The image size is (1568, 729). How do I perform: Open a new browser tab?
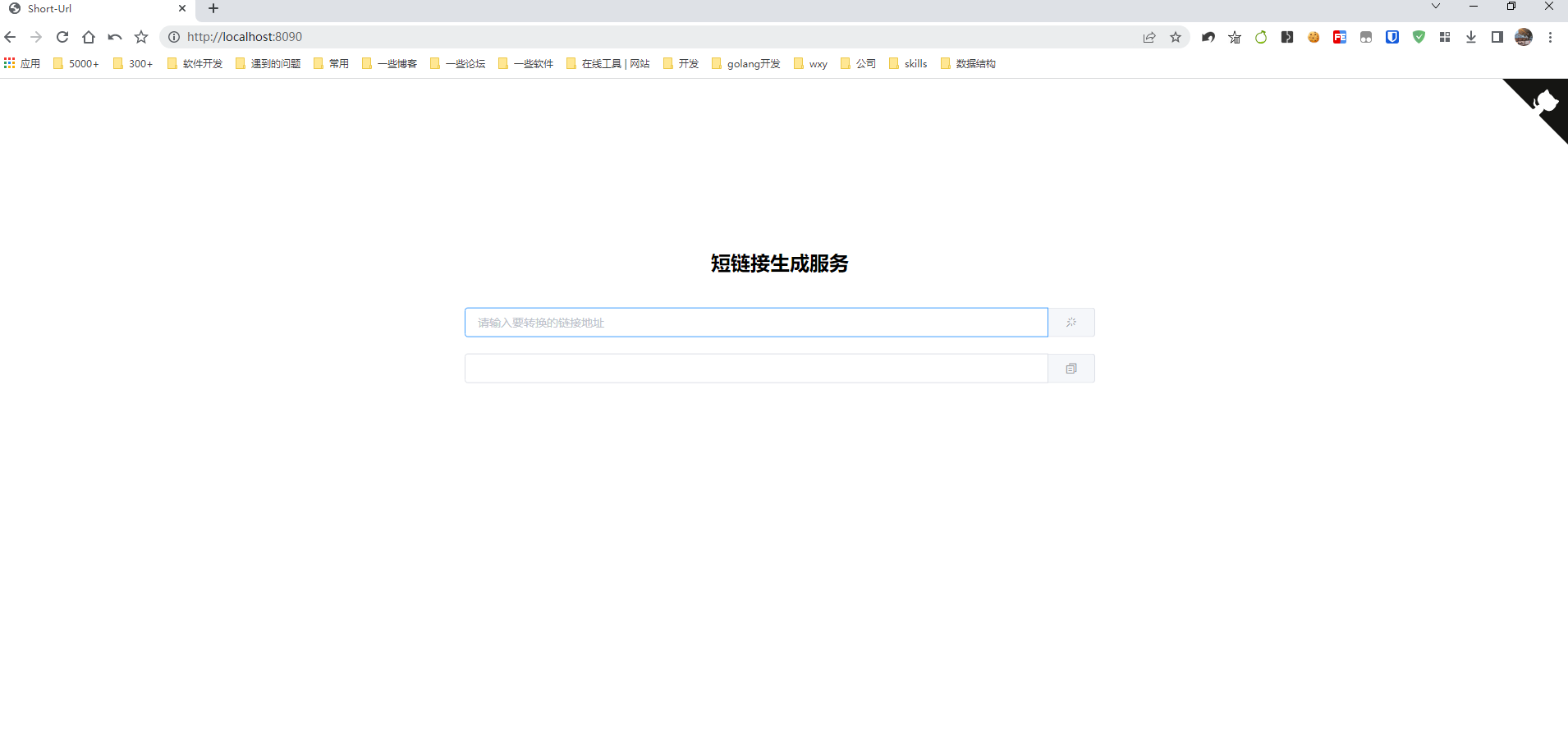[x=213, y=8]
